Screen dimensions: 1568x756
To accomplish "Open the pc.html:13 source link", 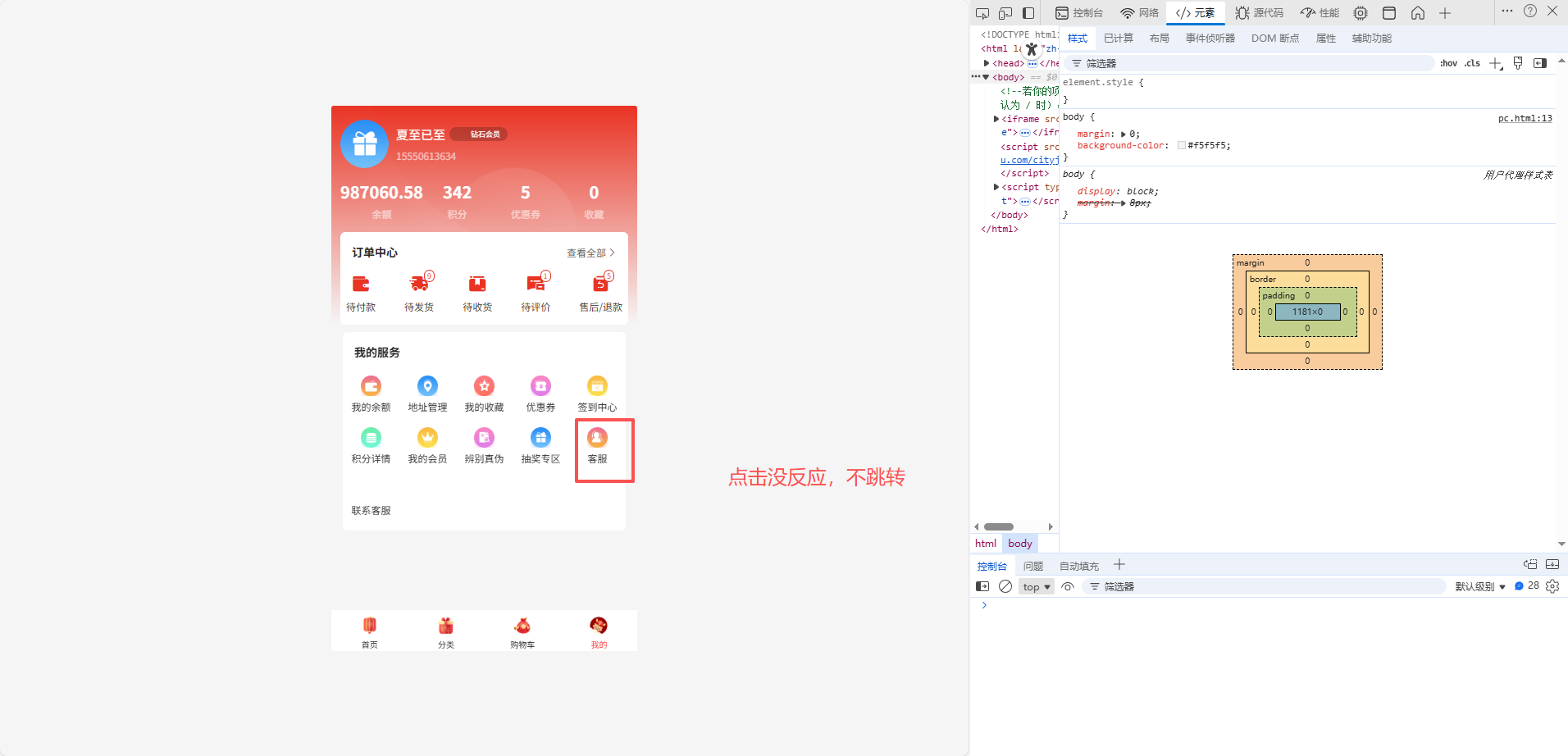I will pyautogui.click(x=1525, y=118).
